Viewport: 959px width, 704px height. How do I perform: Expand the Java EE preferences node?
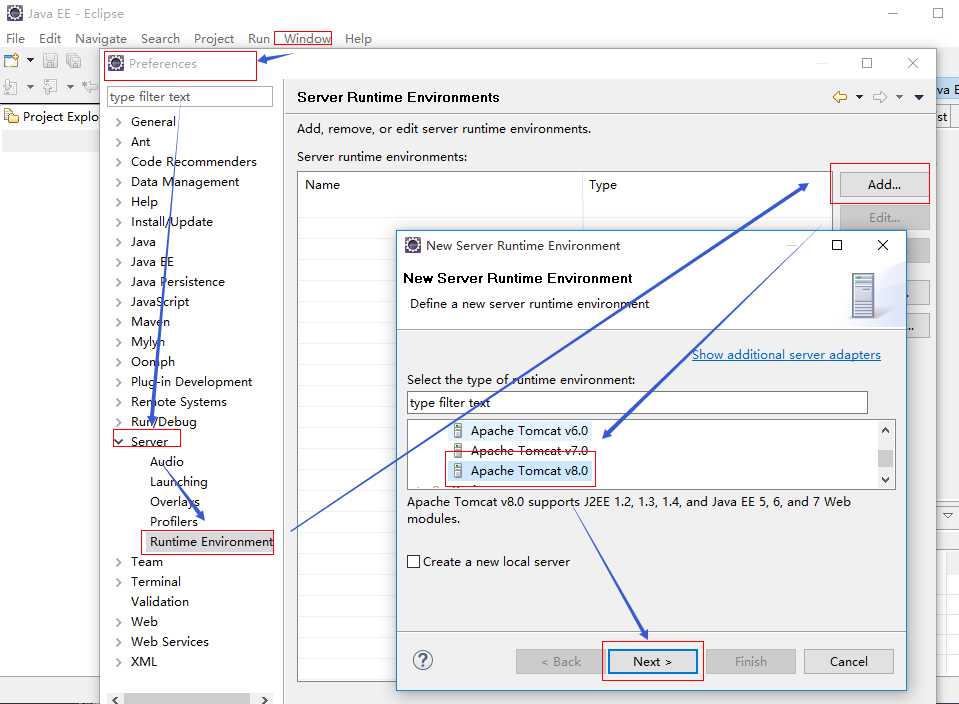(119, 262)
